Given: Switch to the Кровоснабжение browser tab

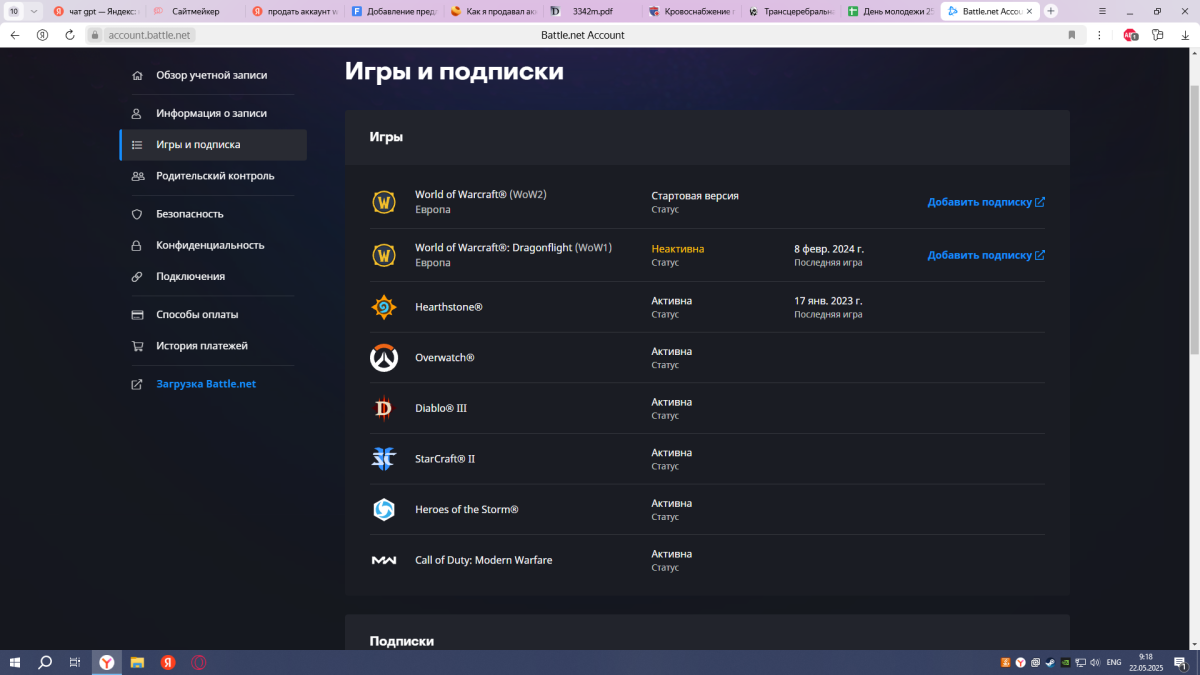Looking at the screenshot, I should coord(691,11).
